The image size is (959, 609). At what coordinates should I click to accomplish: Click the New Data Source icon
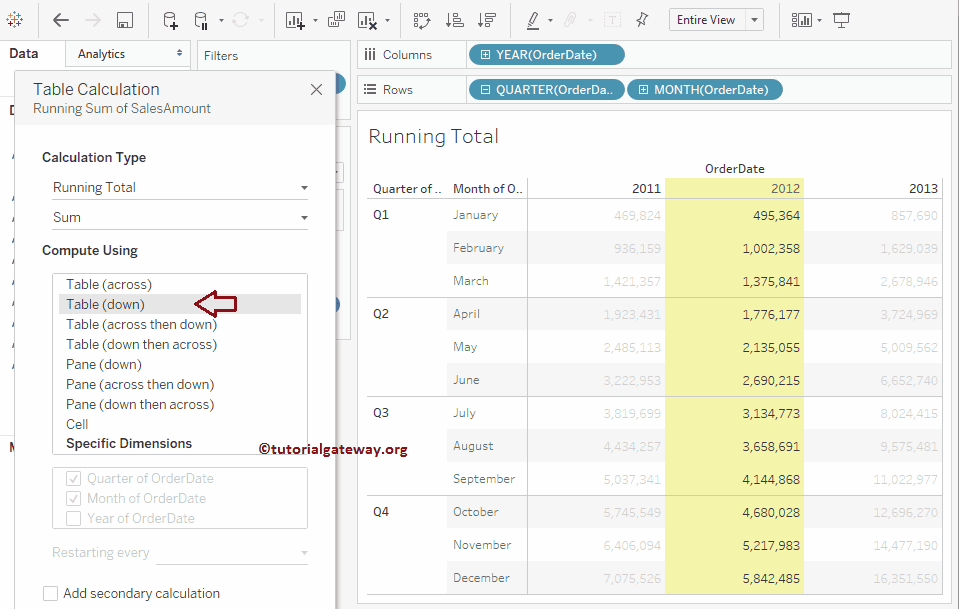click(170, 20)
